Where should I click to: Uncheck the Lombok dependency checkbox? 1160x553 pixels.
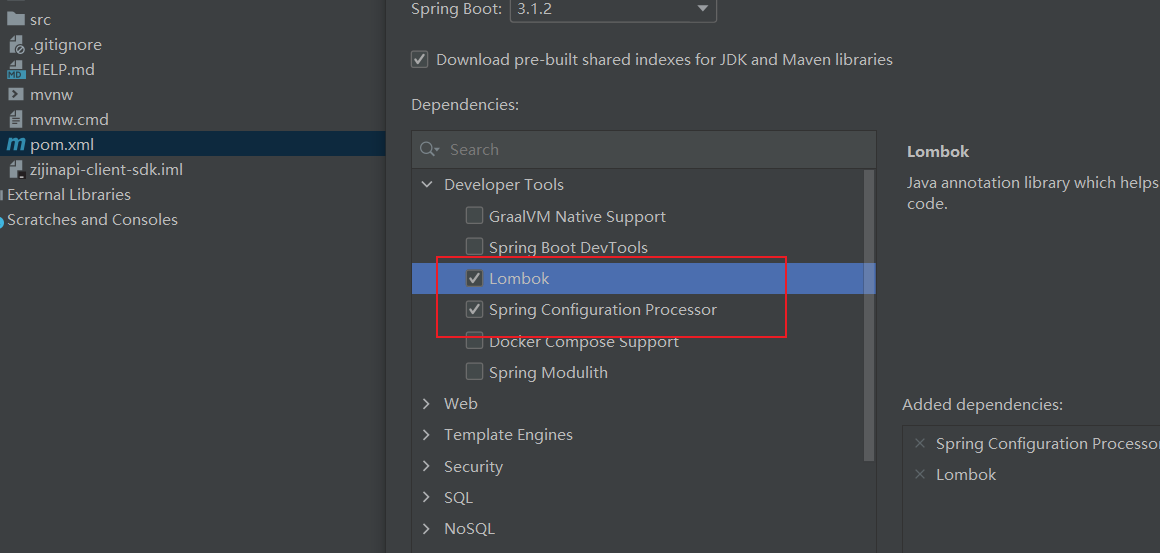(x=474, y=279)
